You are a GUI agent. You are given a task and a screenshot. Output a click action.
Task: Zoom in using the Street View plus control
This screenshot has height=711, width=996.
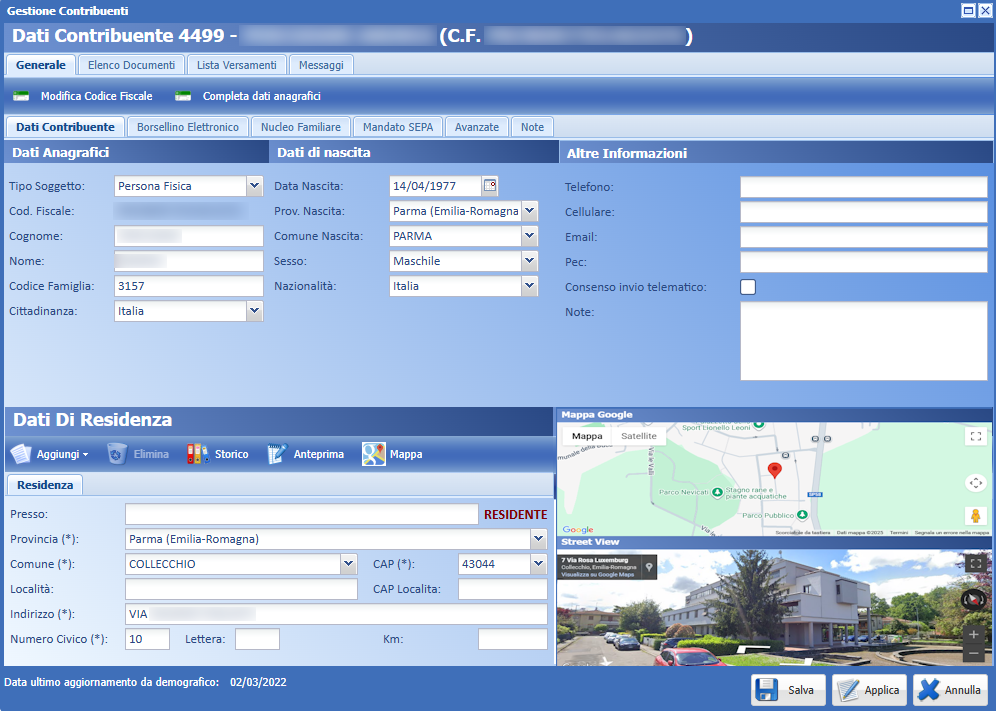974,634
